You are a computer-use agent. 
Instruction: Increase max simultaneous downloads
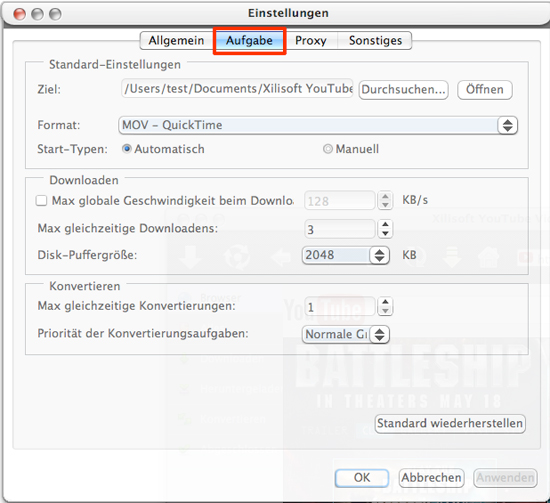pos(385,225)
